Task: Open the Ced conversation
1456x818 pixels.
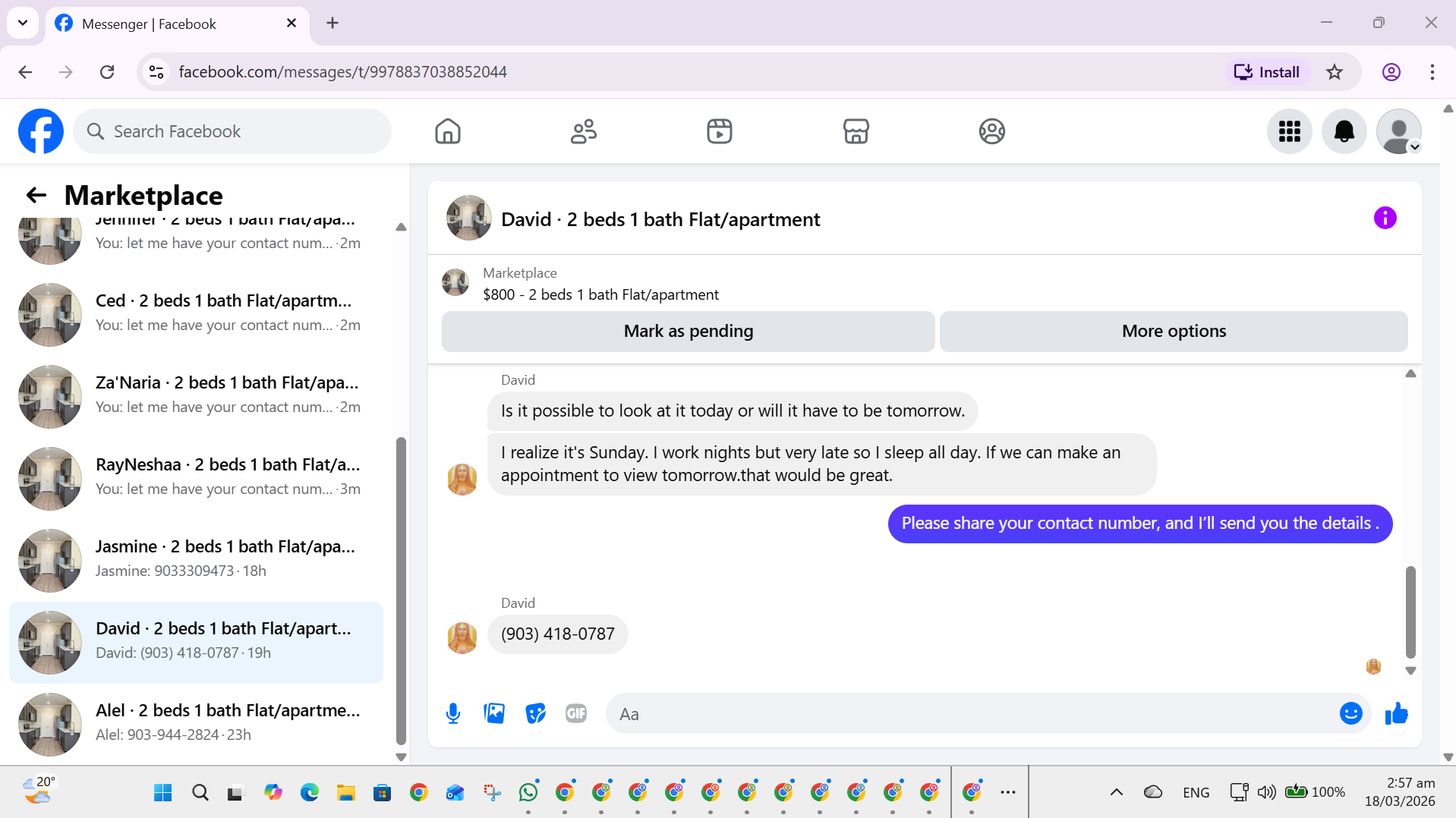Action: click(x=196, y=314)
